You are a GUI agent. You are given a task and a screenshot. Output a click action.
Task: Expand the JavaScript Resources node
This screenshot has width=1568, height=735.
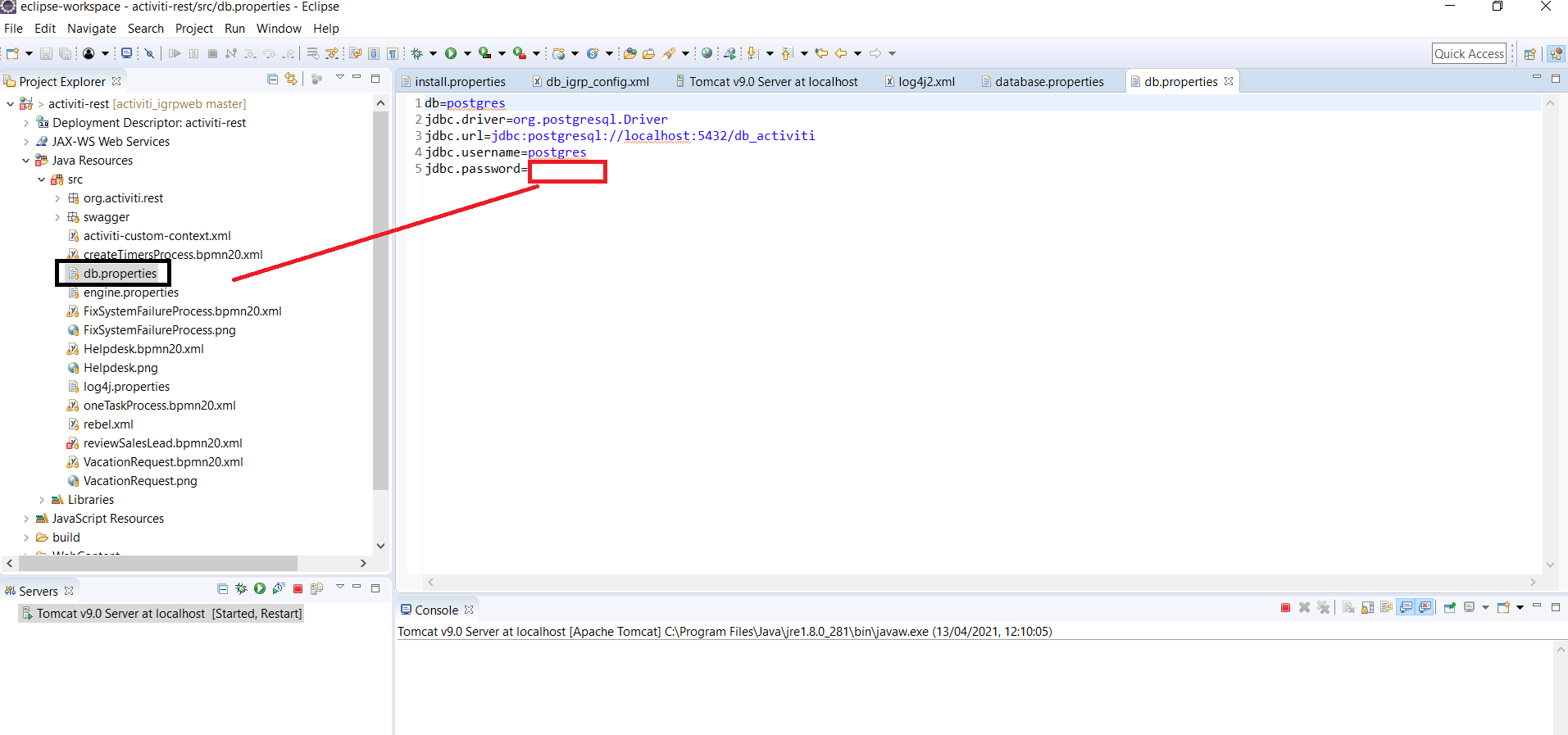point(26,519)
